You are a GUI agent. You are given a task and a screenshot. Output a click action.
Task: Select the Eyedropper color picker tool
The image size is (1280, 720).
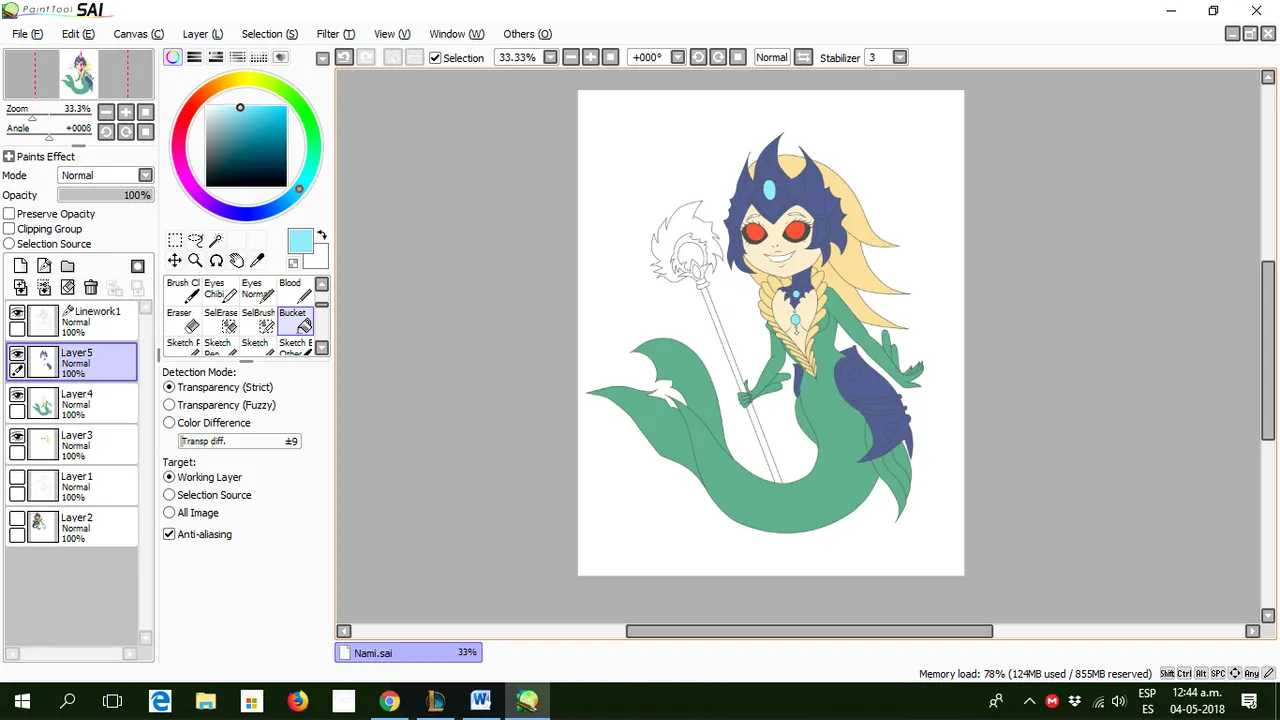pyautogui.click(x=257, y=261)
